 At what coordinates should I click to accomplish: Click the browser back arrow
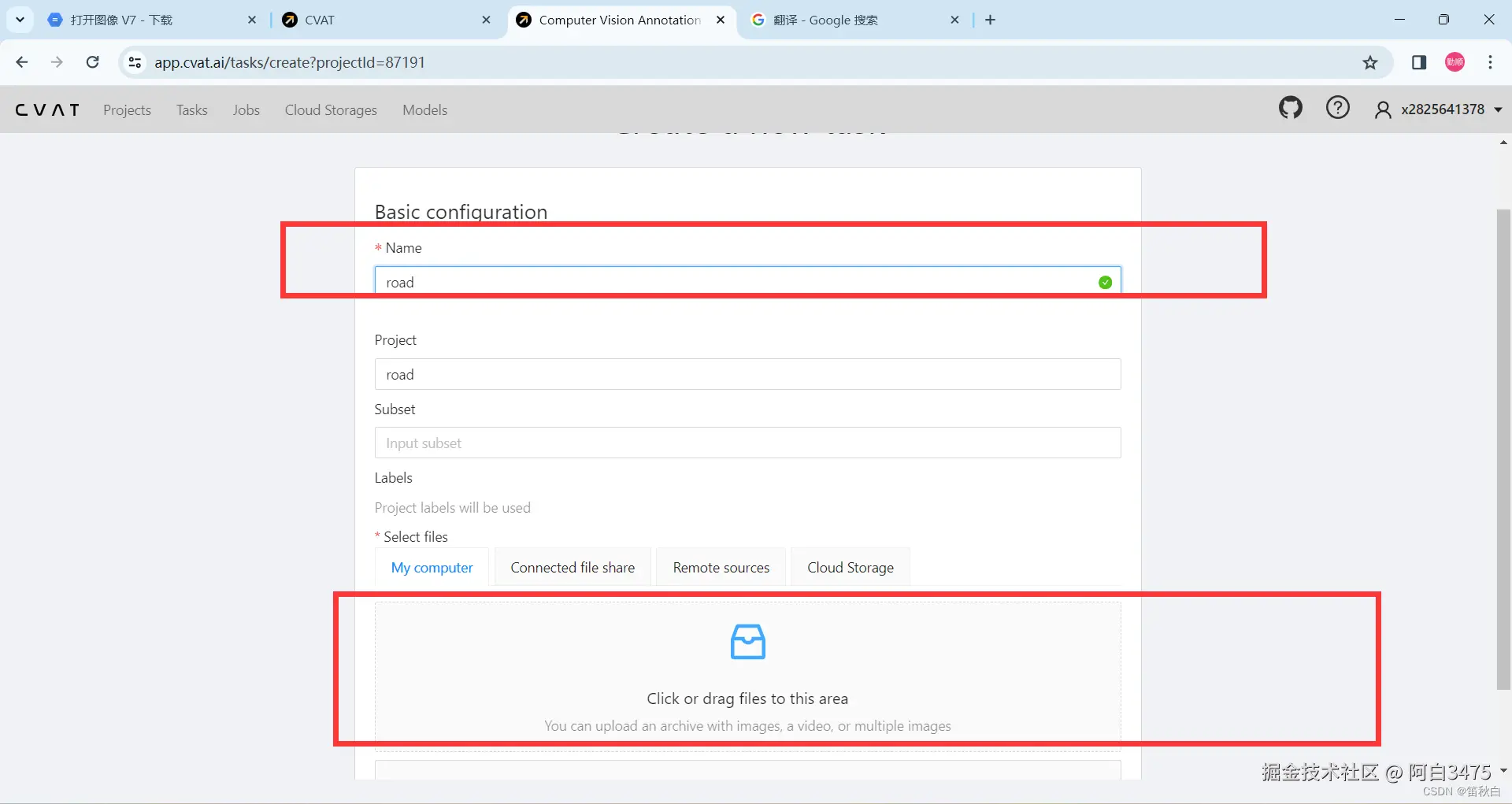pyautogui.click(x=22, y=62)
